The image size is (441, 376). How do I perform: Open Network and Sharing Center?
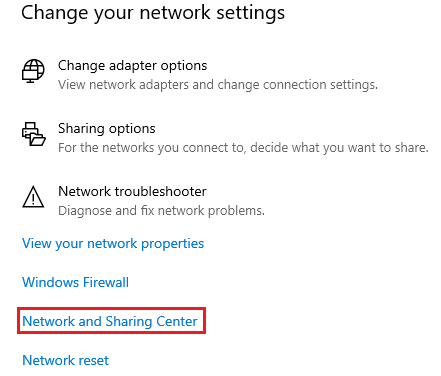click(110, 321)
